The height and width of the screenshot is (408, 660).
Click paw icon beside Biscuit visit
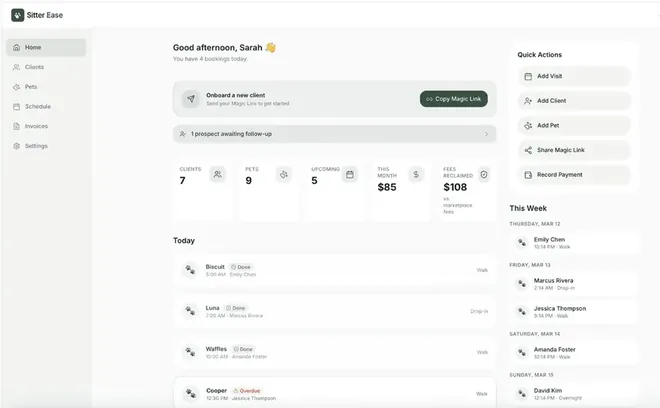[x=190, y=270]
